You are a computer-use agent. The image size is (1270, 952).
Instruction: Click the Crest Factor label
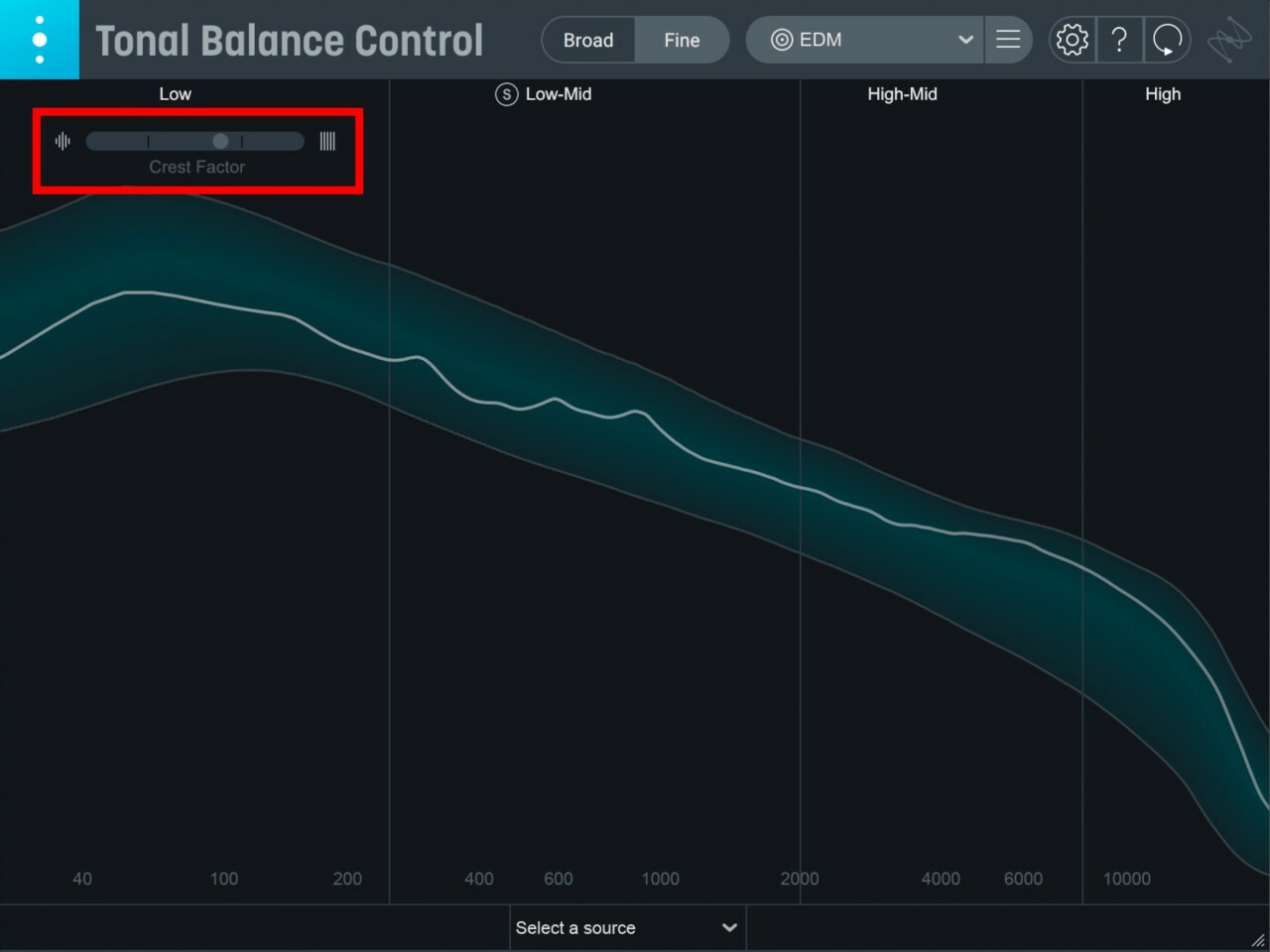coord(196,168)
